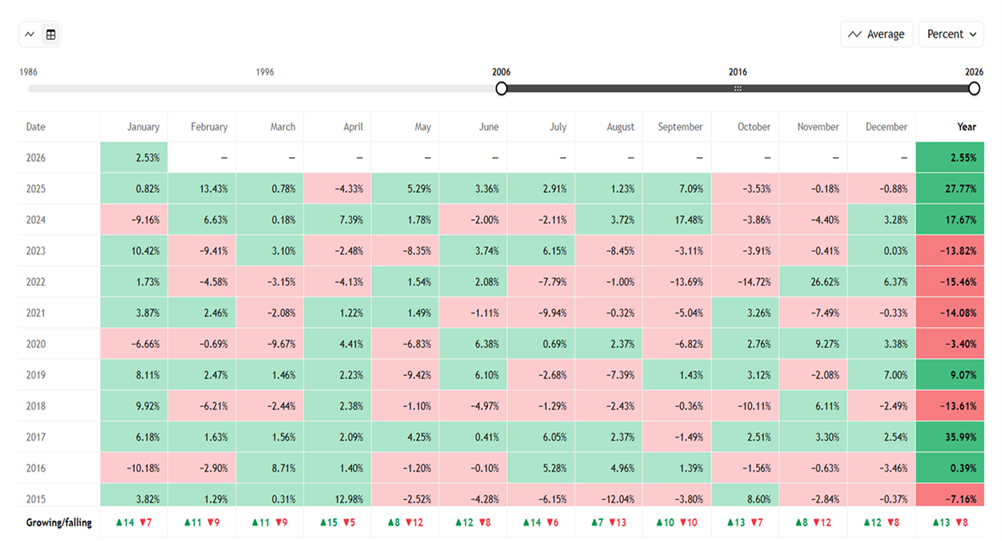Click the Growing/falling row label

[60, 522]
